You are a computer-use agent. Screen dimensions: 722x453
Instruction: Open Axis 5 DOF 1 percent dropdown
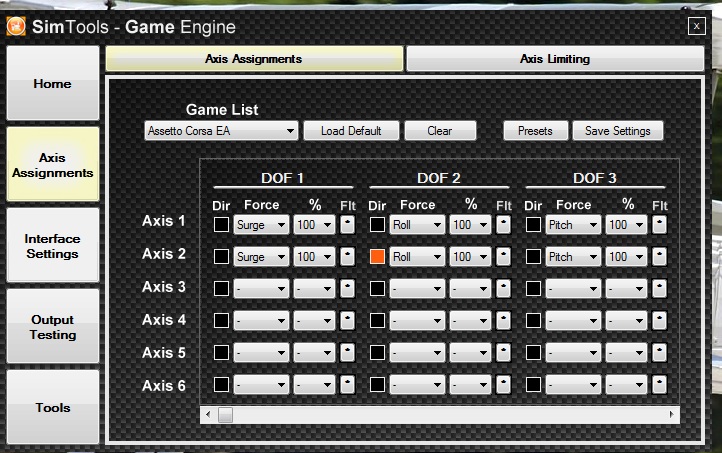tap(314, 353)
